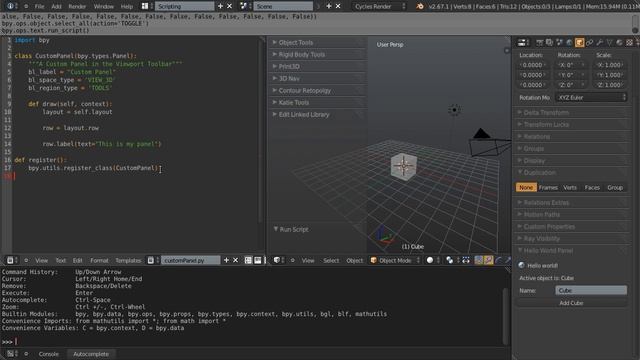The width and height of the screenshot is (640, 360).
Task: Open the Render properties tab icon
Action: [x=539, y=42]
